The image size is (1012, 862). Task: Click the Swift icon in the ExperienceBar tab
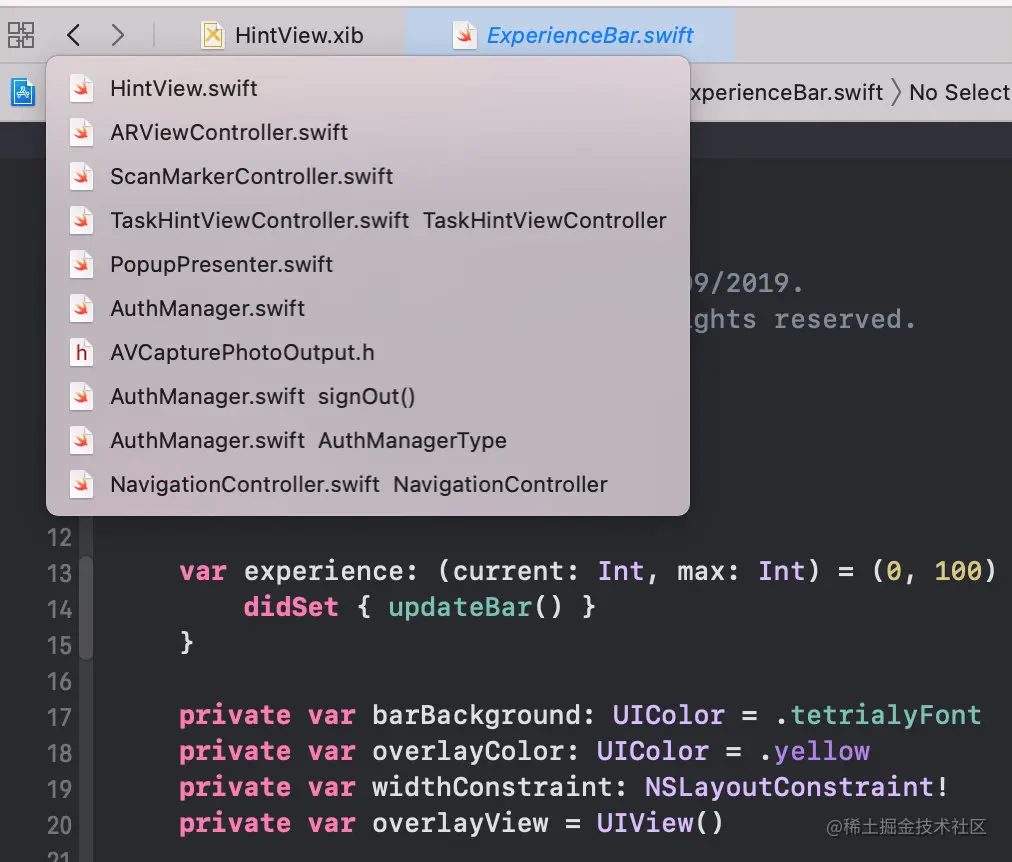pyautogui.click(x=464, y=35)
